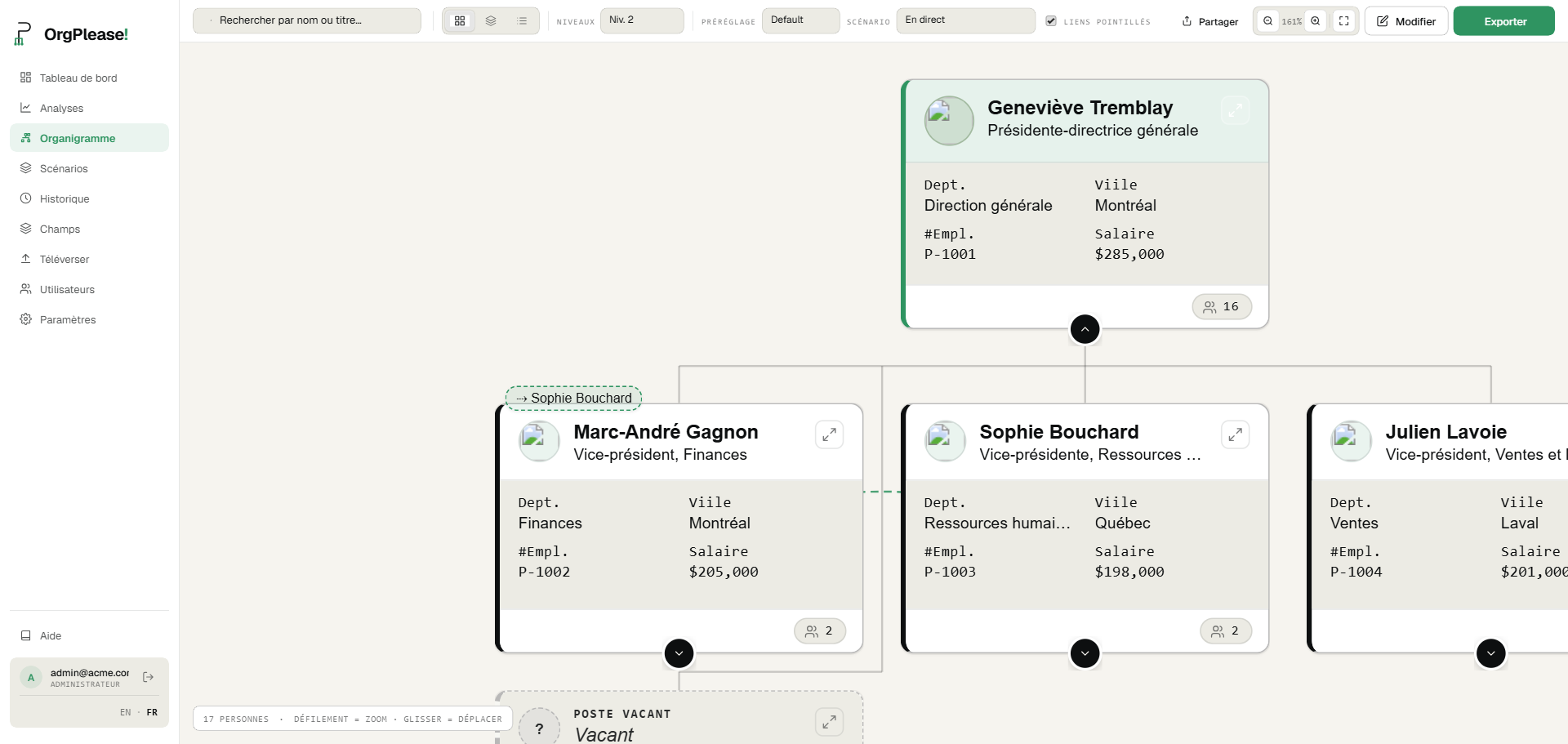Open Tableau de bord from sidebar
Viewport: 1568px width, 744px height.
pos(89,78)
